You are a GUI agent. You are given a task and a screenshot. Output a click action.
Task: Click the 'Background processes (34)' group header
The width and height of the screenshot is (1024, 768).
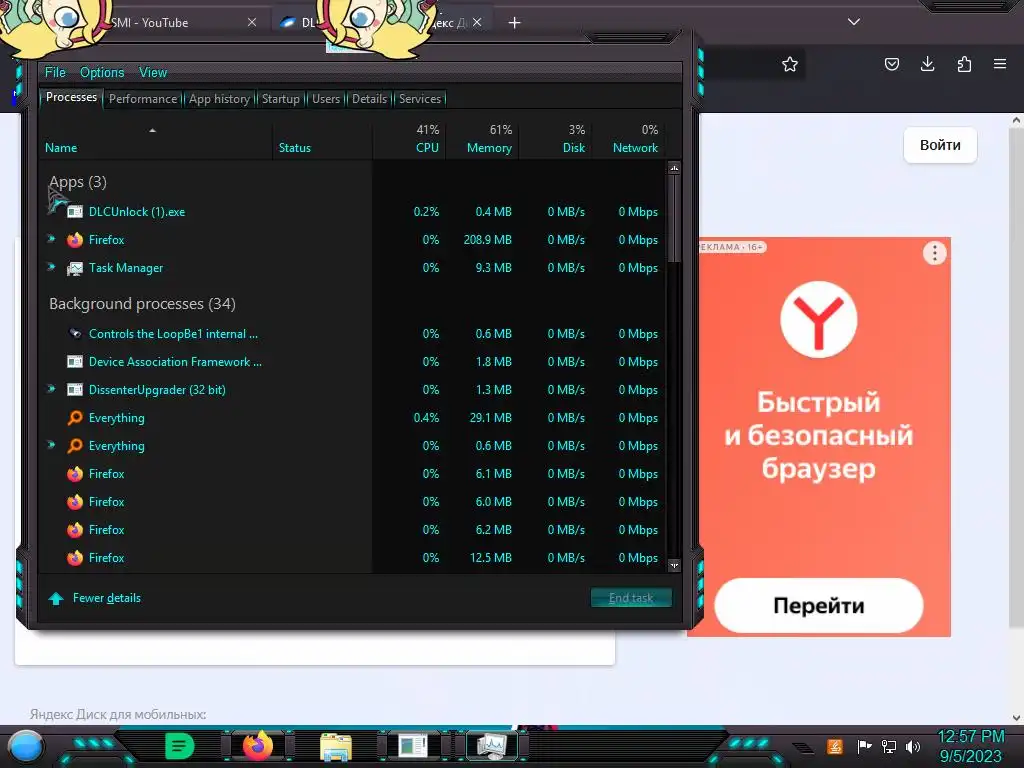tap(142, 304)
